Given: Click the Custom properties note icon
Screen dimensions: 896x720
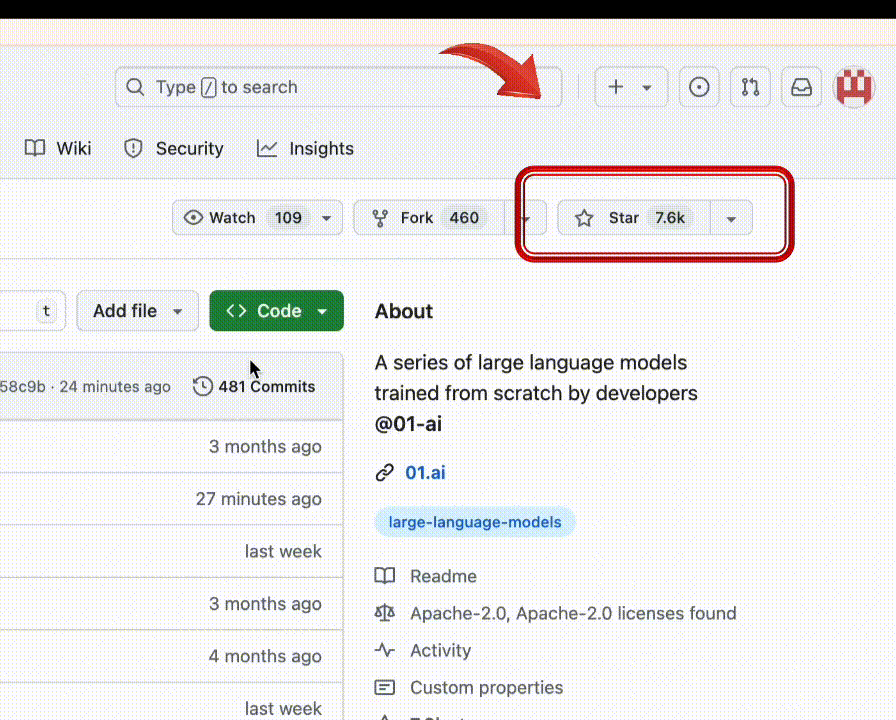Looking at the screenshot, I should [x=385, y=687].
